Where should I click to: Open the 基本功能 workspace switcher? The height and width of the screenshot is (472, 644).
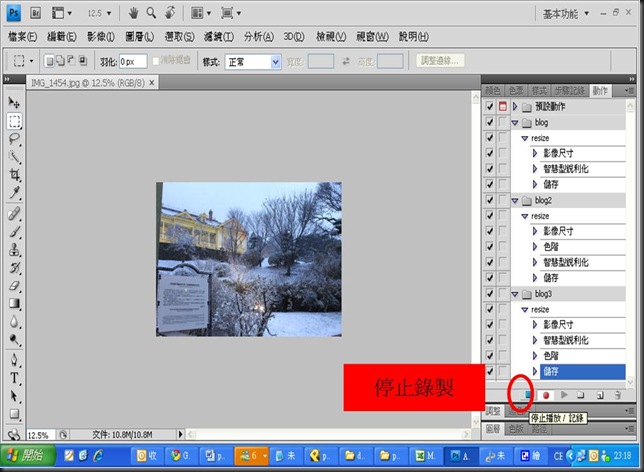[566, 14]
